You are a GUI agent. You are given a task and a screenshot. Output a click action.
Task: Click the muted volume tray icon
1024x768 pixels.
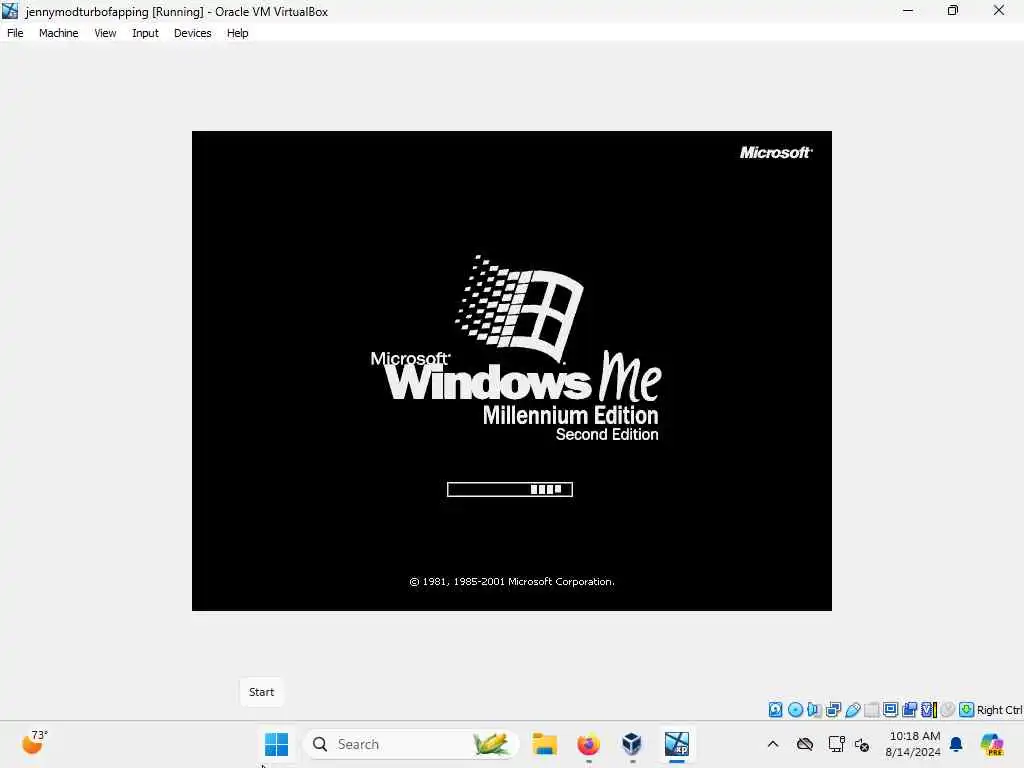862,744
